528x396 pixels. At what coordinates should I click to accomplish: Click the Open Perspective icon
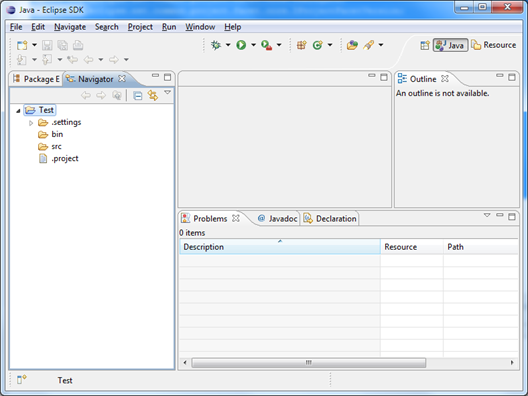[x=425, y=45]
